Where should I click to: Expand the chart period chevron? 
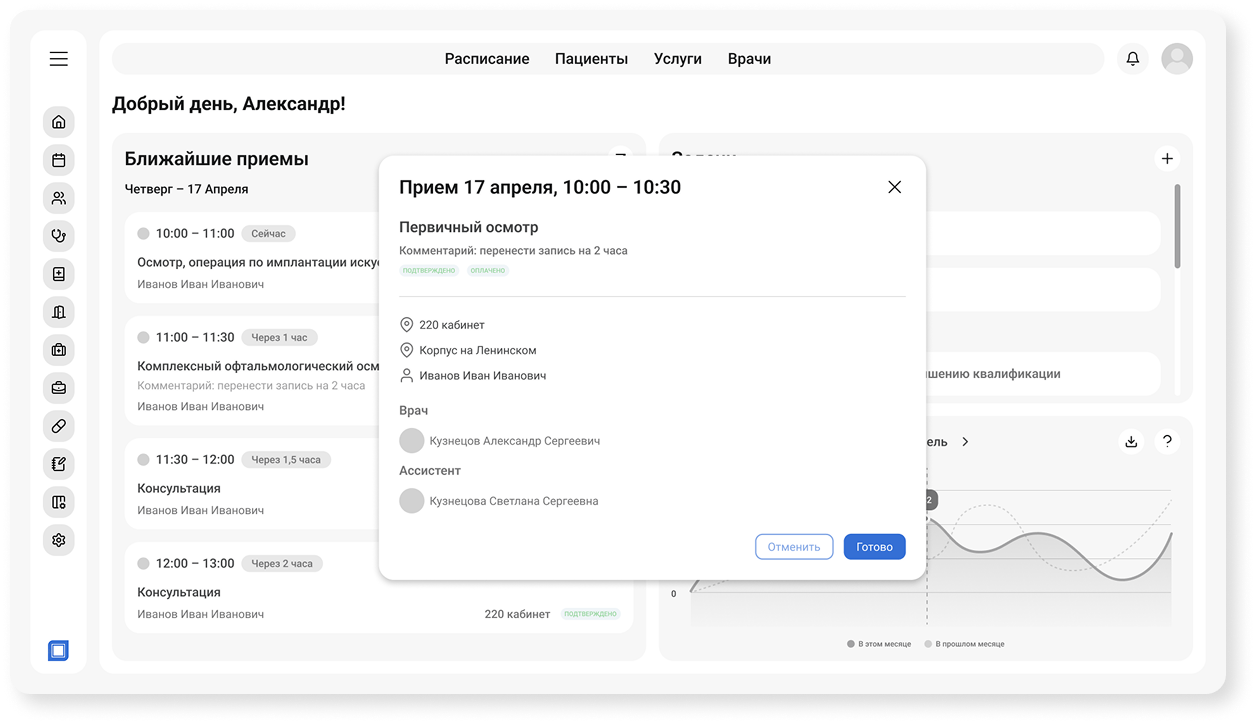(x=965, y=441)
